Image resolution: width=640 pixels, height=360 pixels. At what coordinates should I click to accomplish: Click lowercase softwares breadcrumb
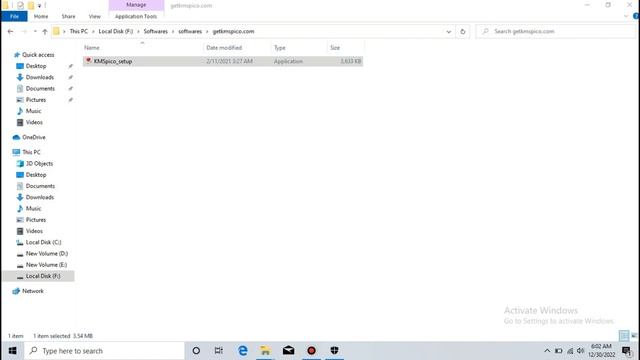[190, 31]
